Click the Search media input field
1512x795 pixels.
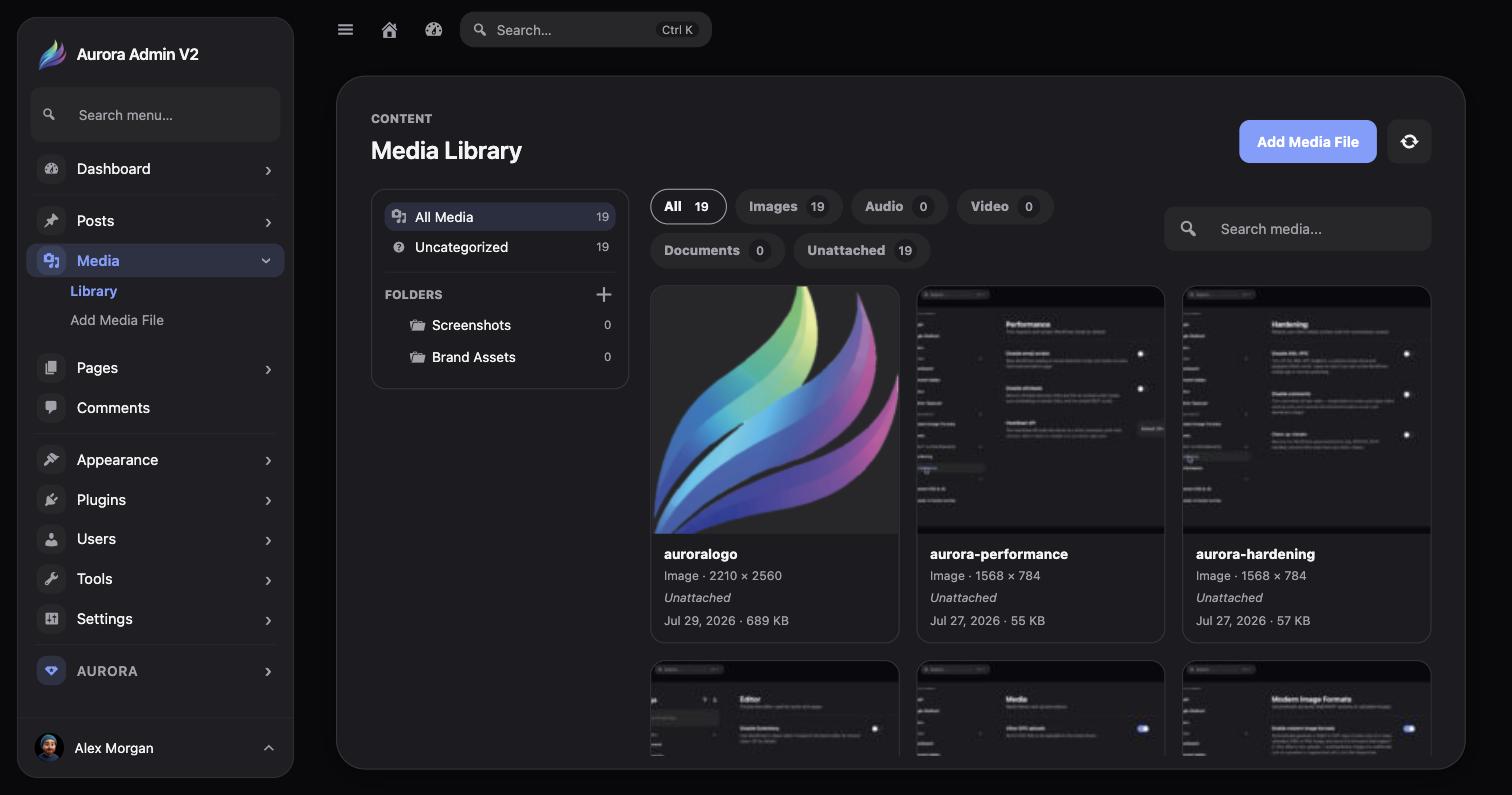pyautogui.click(x=1298, y=229)
